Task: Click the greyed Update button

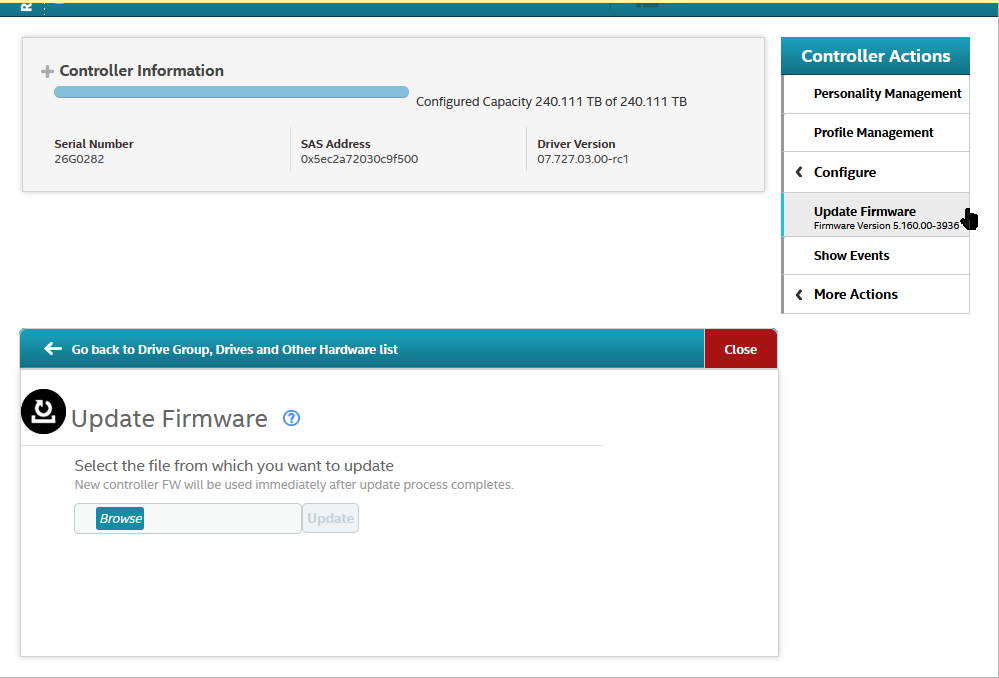Action: click(x=330, y=518)
